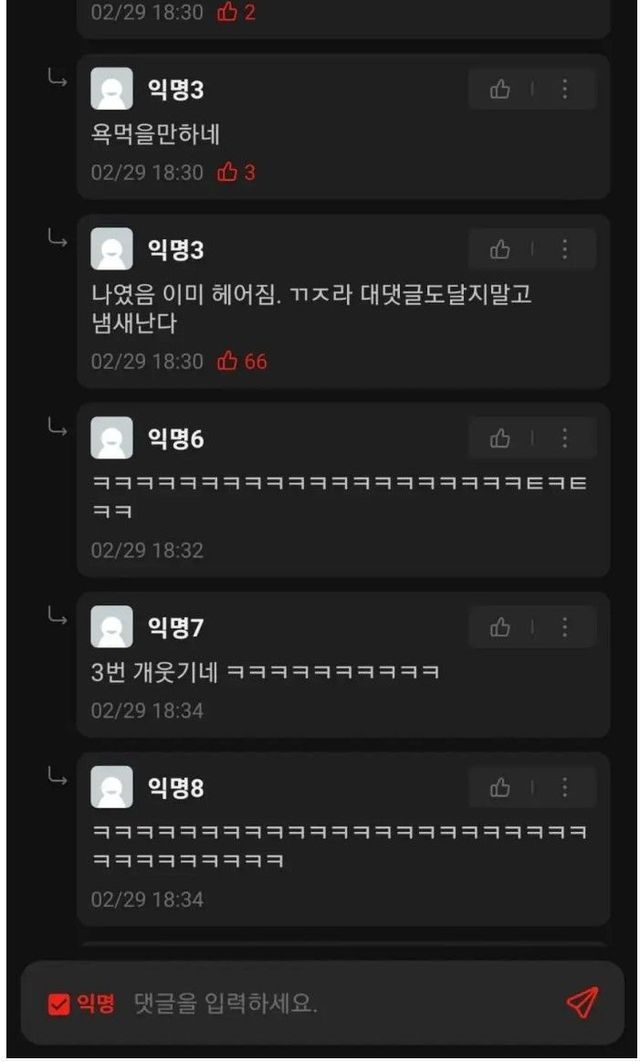
Task: Send the comment with the paper plane icon
Action: (582, 1002)
